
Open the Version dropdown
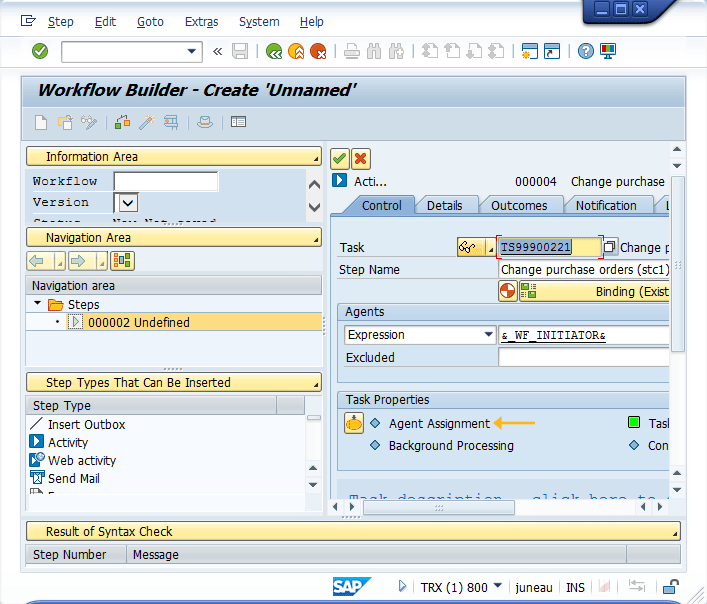[128, 203]
